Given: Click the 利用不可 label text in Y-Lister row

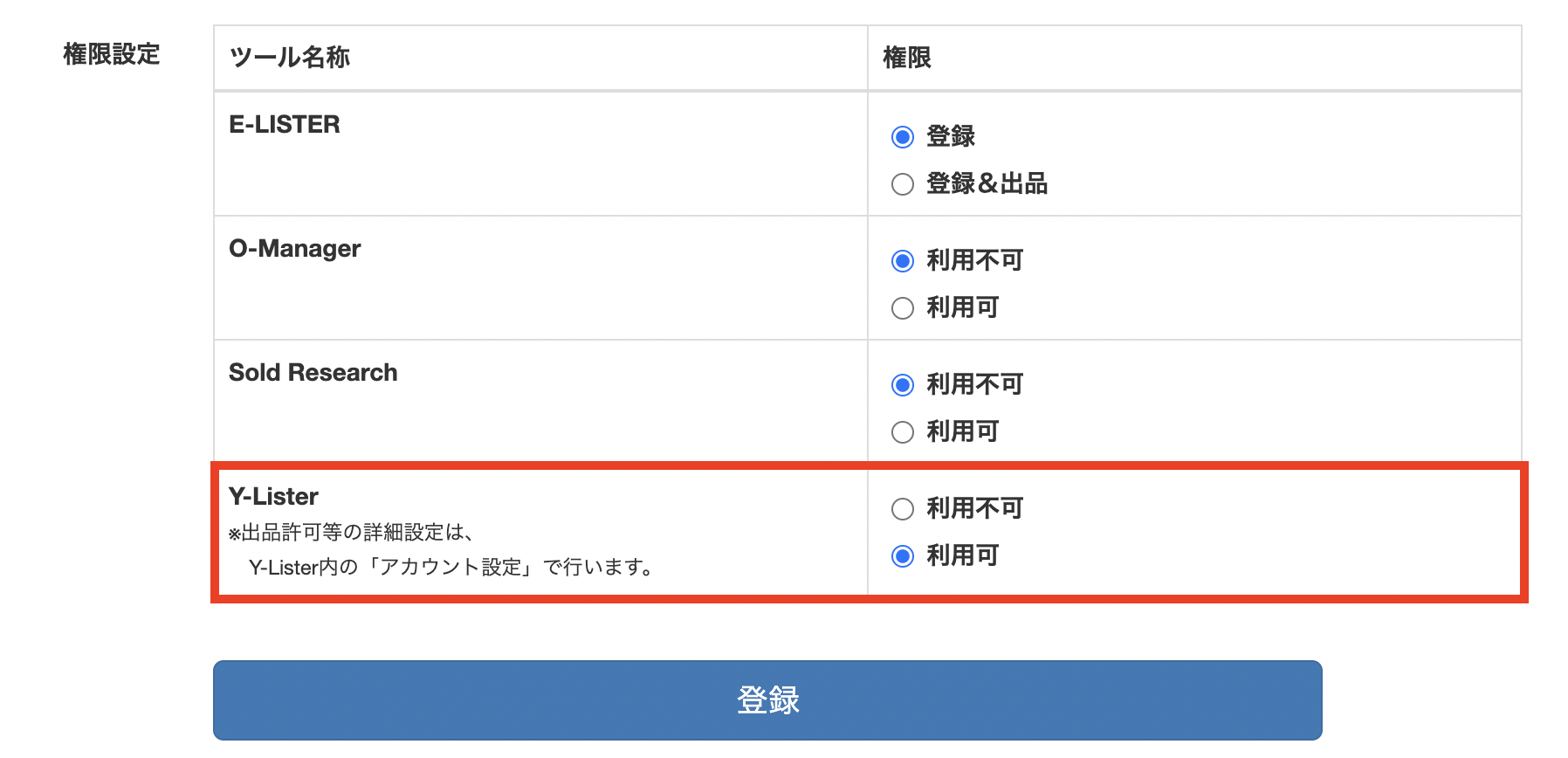Looking at the screenshot, I should (x=974, y=509).
